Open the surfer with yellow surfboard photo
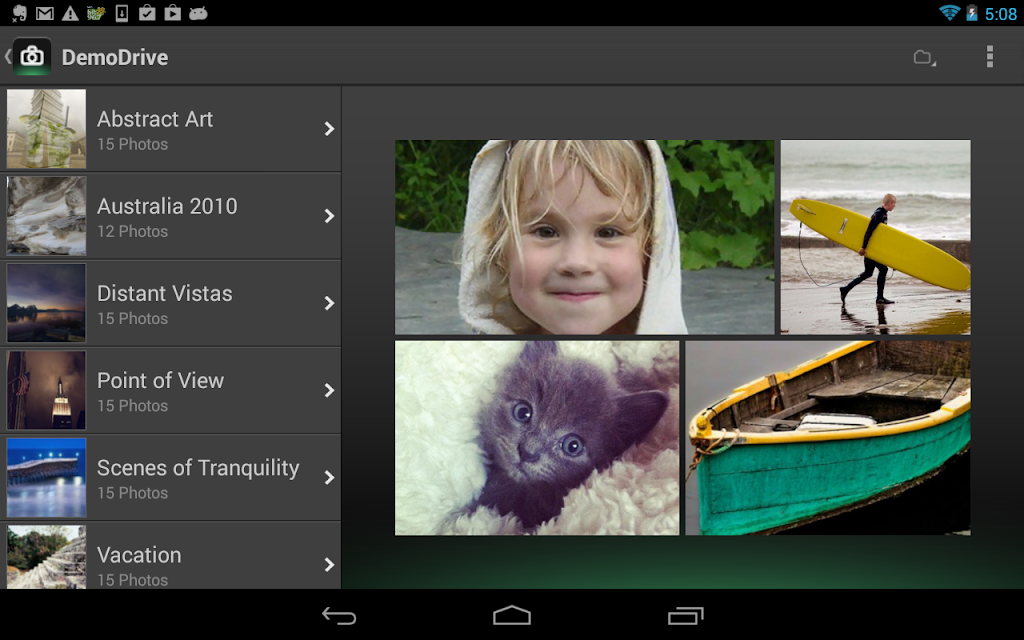The width and height of the screenshot is (1024, 640). 876,237
